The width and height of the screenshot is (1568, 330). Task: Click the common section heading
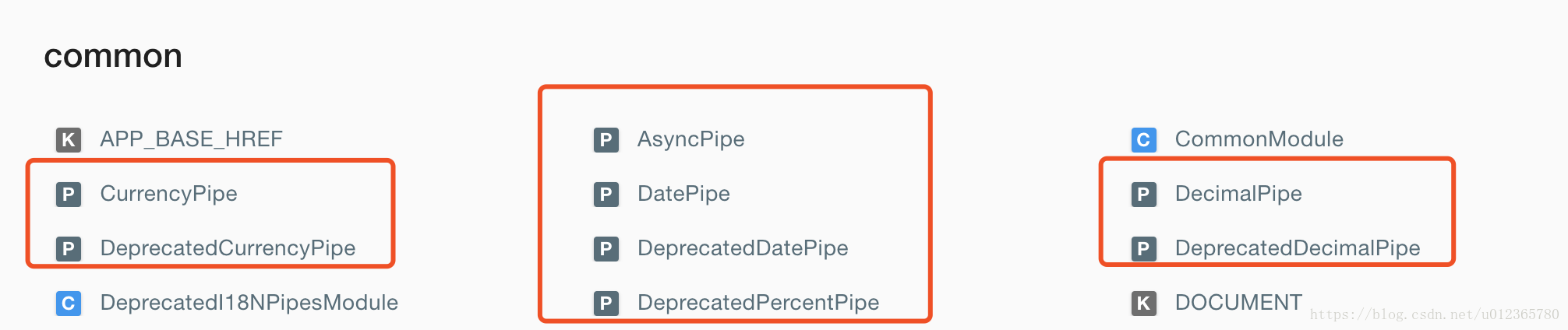tap(113, 56)
